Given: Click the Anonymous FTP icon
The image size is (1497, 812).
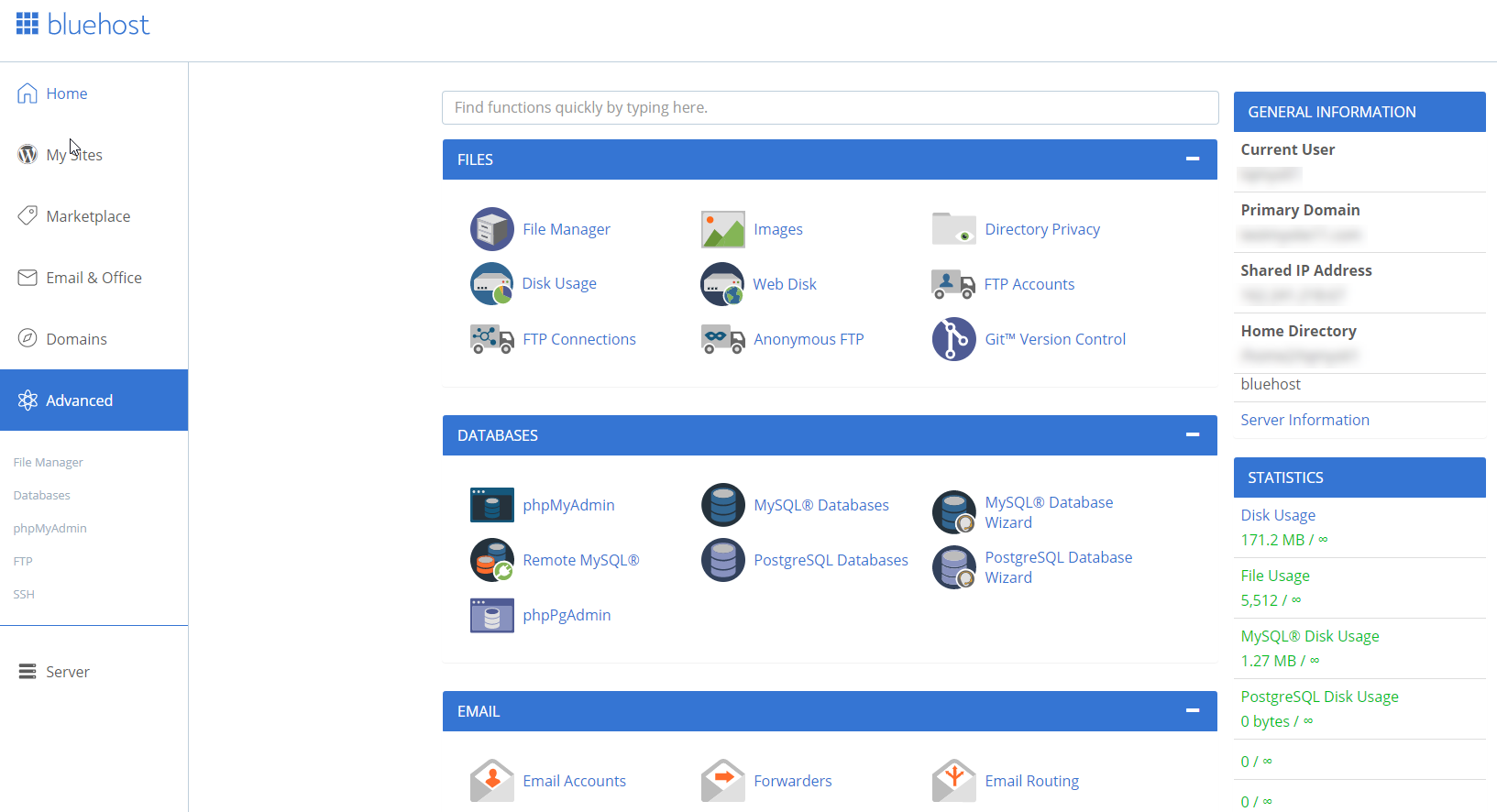Looking at the screenshot, I should (723, 339).
